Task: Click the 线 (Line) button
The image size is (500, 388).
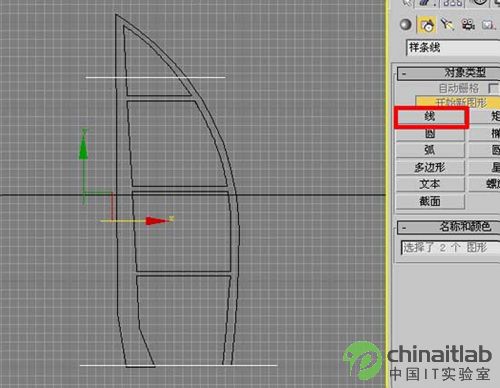Action: (430, 117)
